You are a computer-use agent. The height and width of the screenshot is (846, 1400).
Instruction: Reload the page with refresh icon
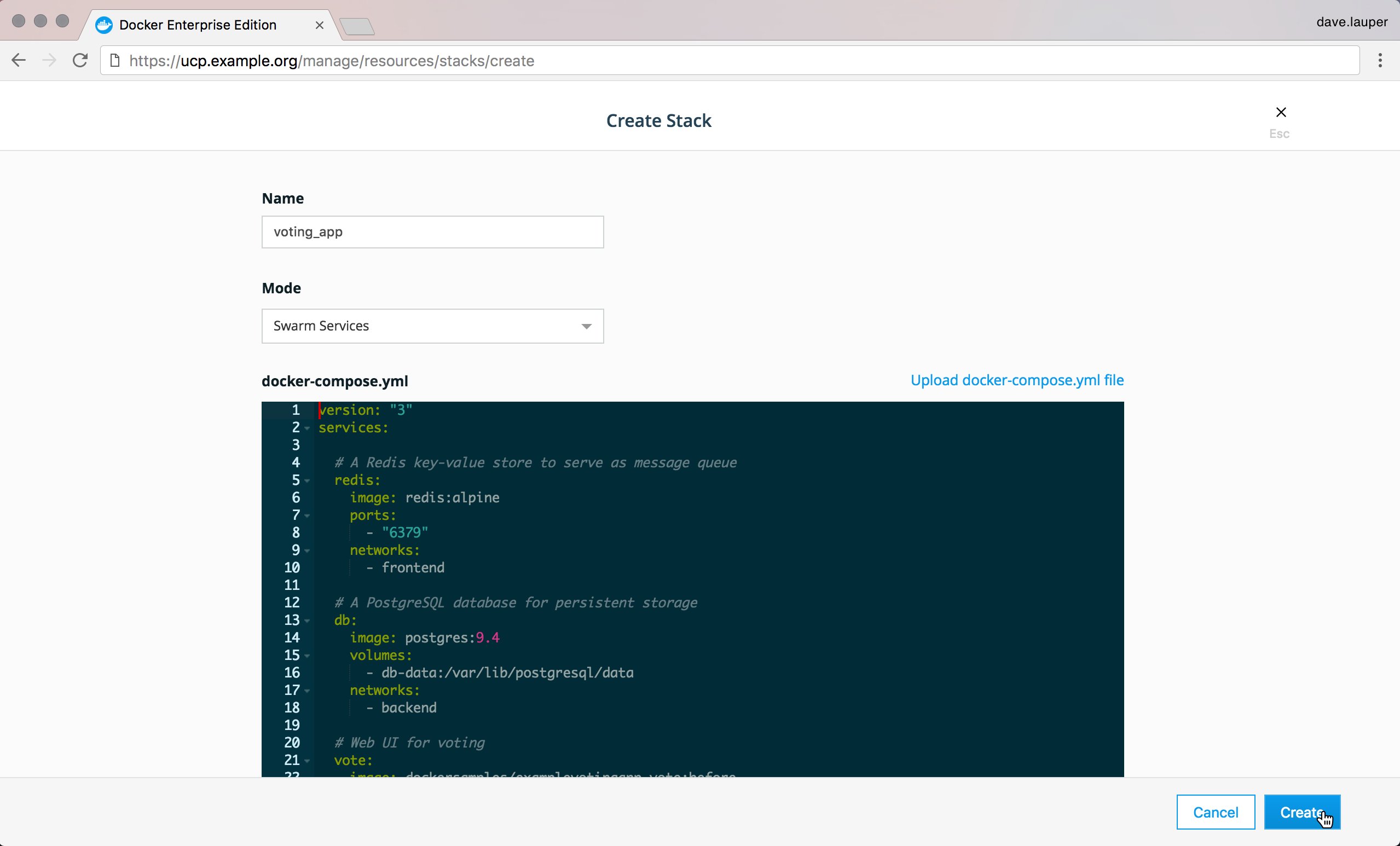click(80, 60)
